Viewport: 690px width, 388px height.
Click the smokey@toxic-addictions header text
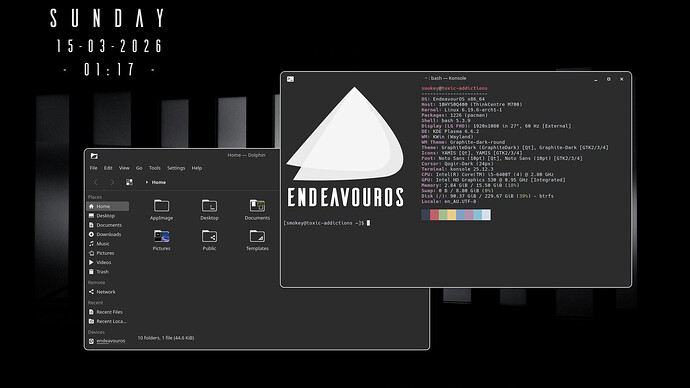[x=455, y=88]
